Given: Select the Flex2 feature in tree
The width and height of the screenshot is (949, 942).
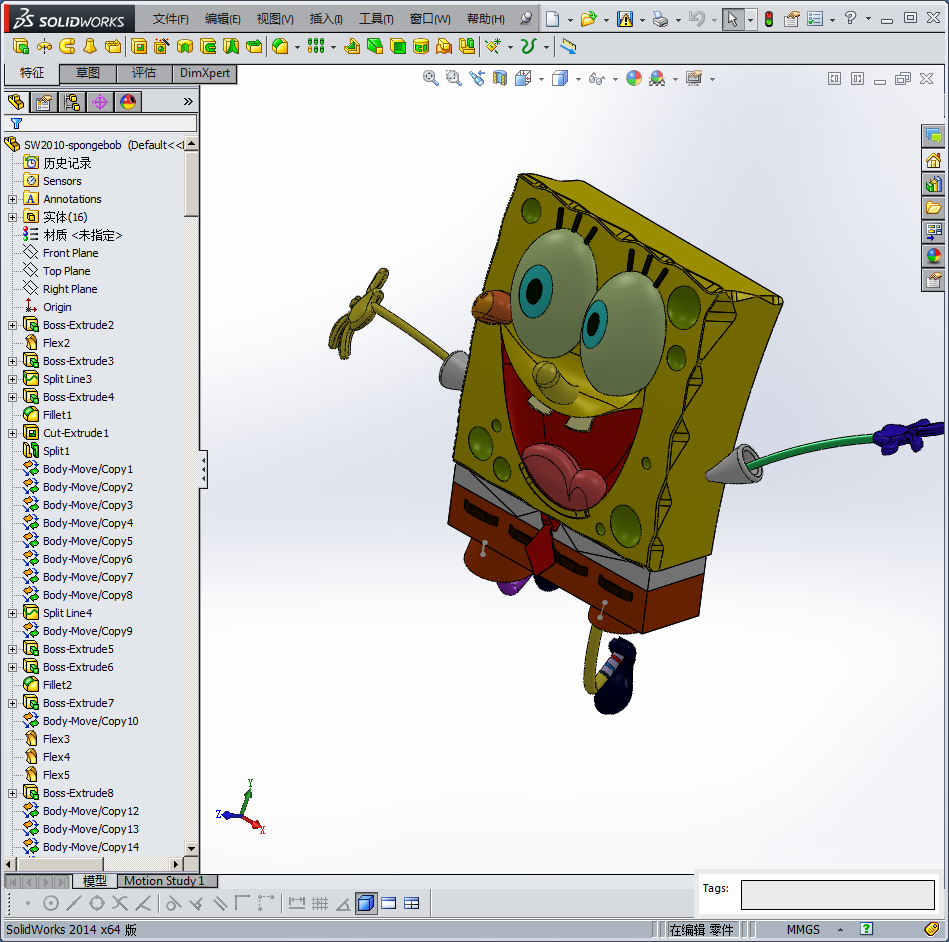Looking at the screenshot, I should pyautogui.click(x=56, y=343).
